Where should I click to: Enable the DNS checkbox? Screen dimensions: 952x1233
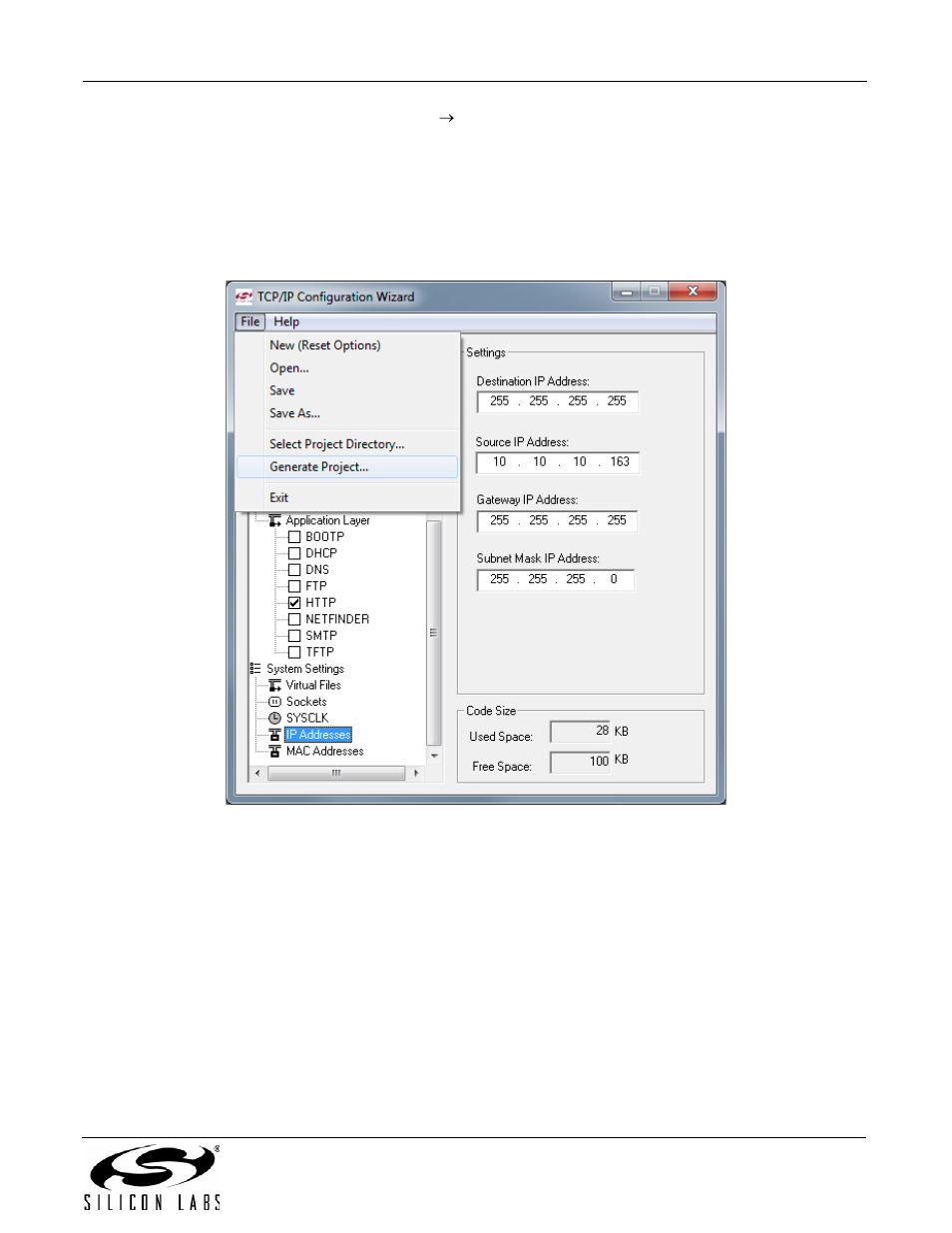[294, 570]
